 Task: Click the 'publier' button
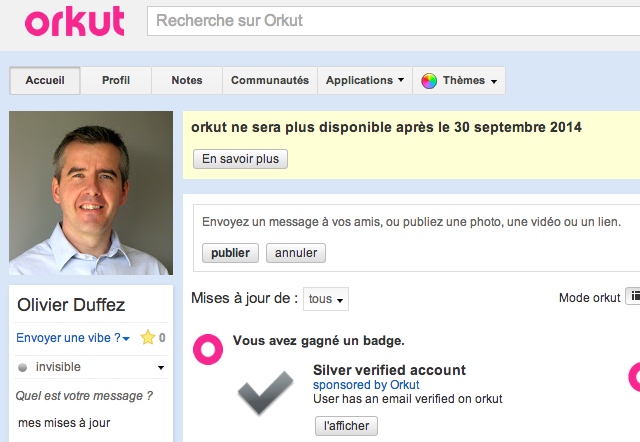click(230, 253)
